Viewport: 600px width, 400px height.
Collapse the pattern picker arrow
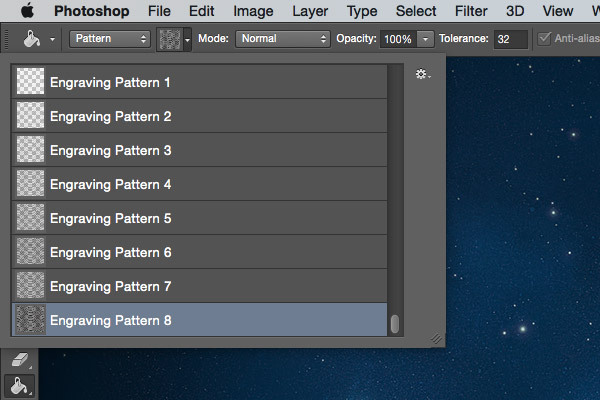[187, 39]
